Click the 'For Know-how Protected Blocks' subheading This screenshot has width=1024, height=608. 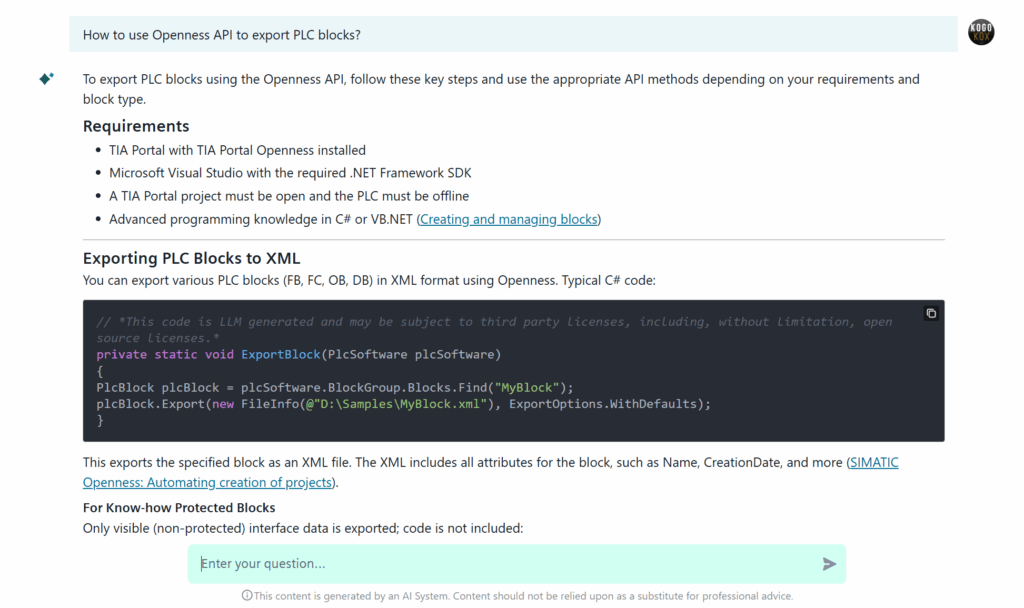[179, 508]
